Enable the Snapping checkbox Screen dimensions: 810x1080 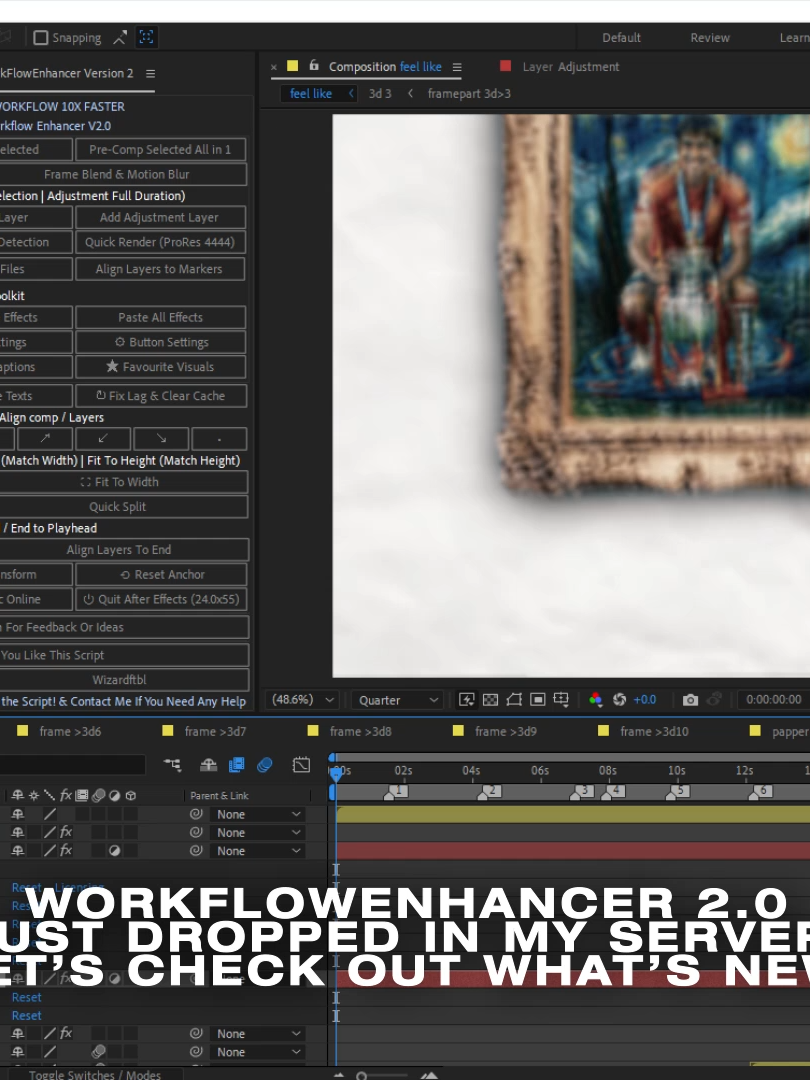point(41,37)
